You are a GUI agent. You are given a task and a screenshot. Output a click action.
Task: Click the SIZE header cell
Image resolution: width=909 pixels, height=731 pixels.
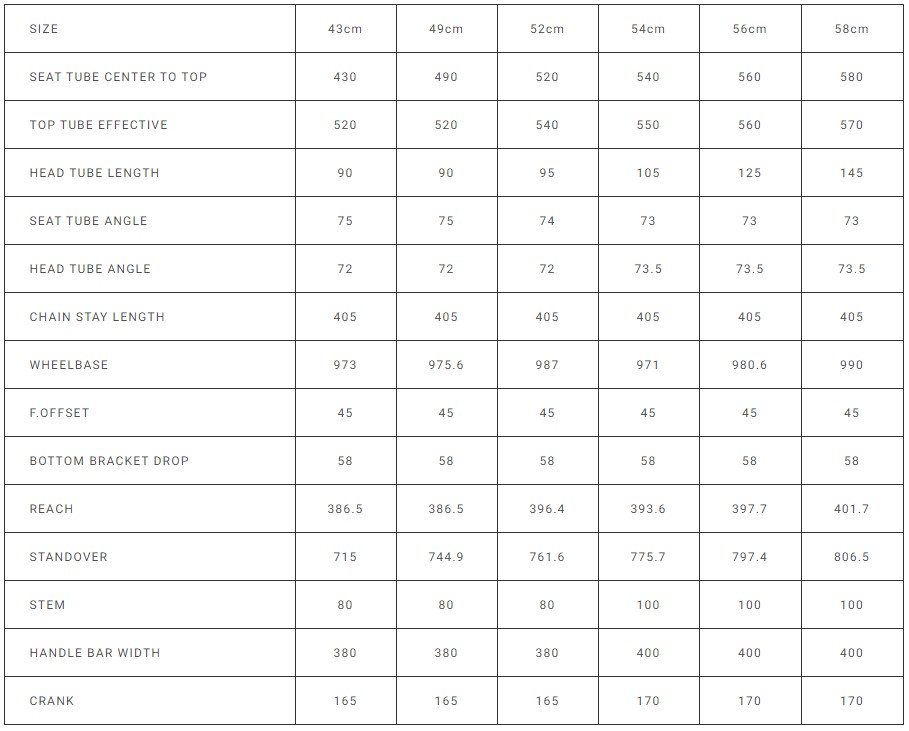tap(44, 29)
